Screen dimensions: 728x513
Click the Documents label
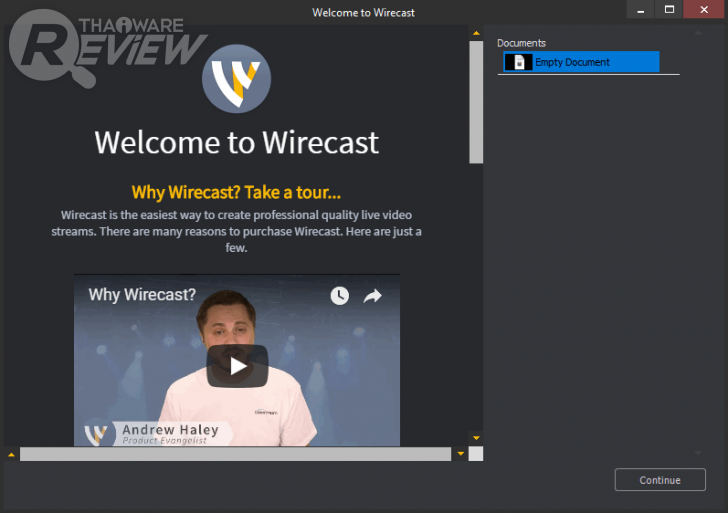click(x=521, y=43)
